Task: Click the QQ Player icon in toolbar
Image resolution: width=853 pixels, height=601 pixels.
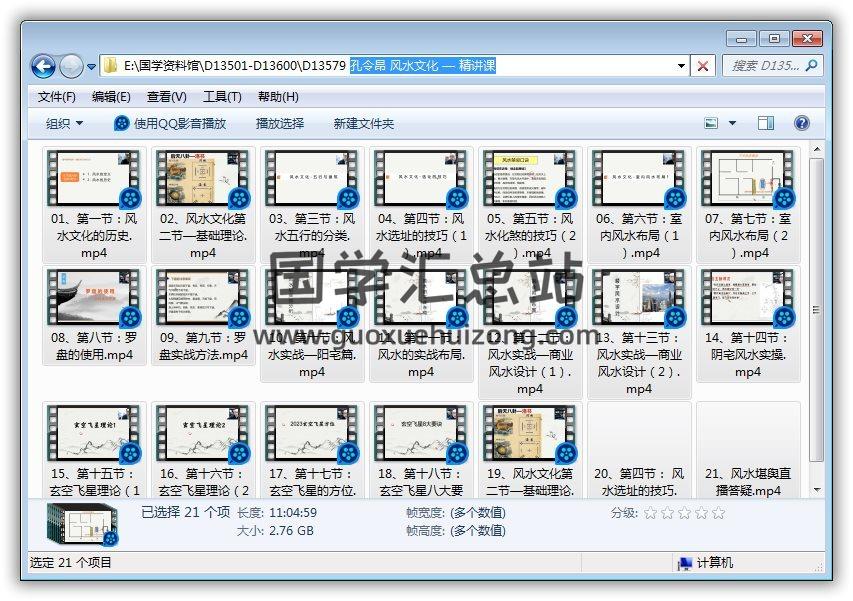Action: 121,123
